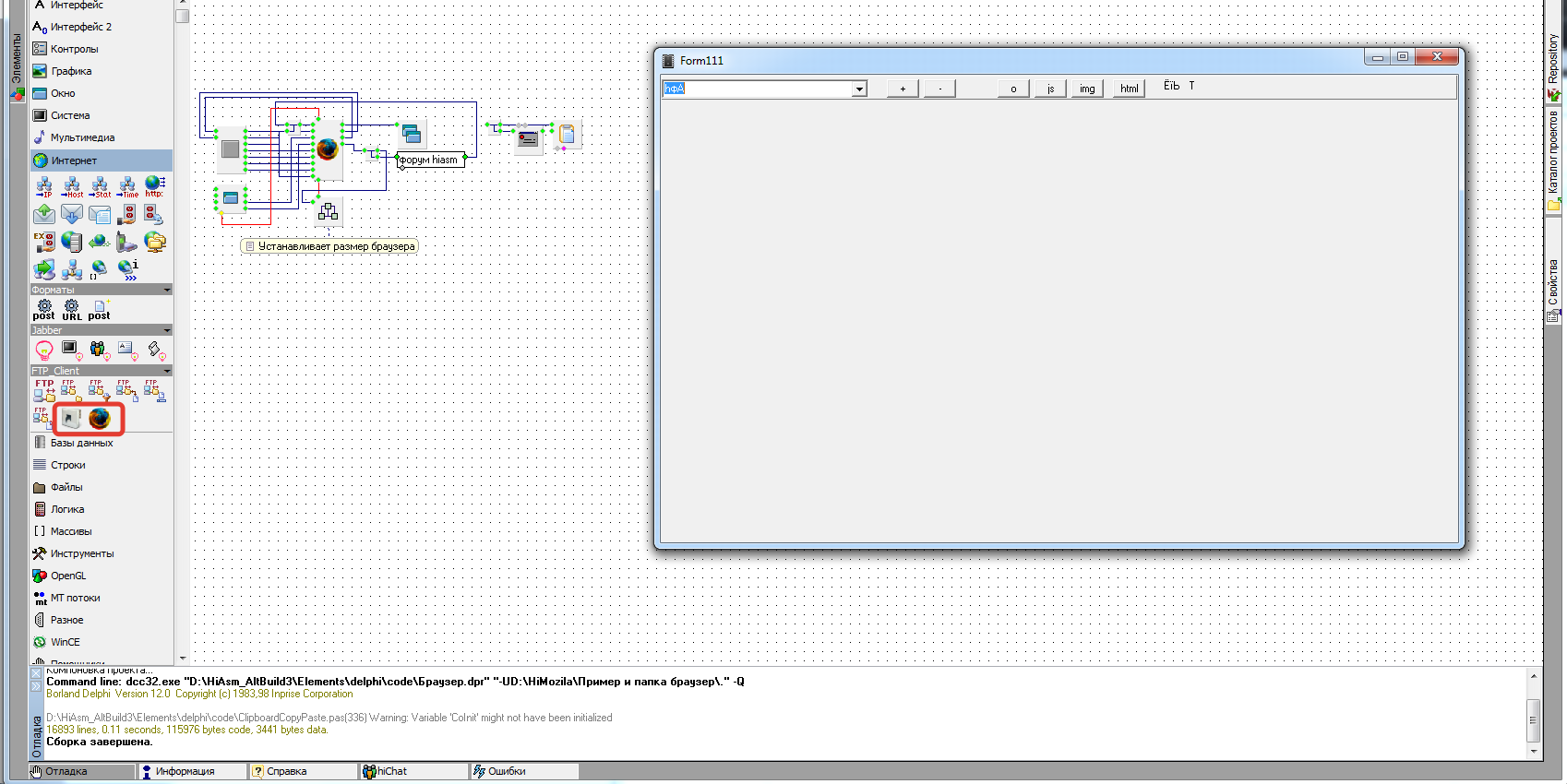This screenshot has width=1567, height=784.
Task: Click the hierarchy tree node on scheme
Action: coord(328,212)
